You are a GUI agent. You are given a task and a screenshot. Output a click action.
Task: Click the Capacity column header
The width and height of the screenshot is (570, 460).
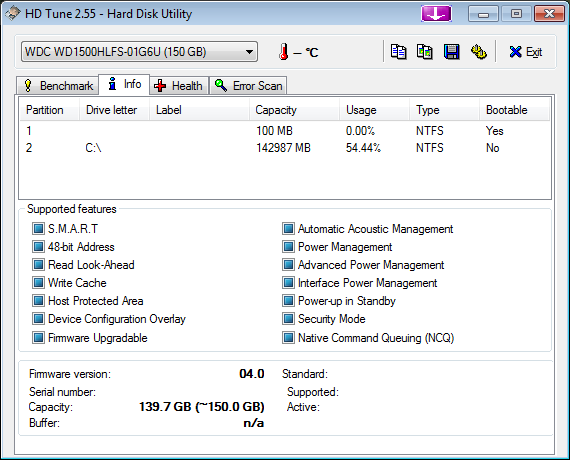[x=294, y=110]
